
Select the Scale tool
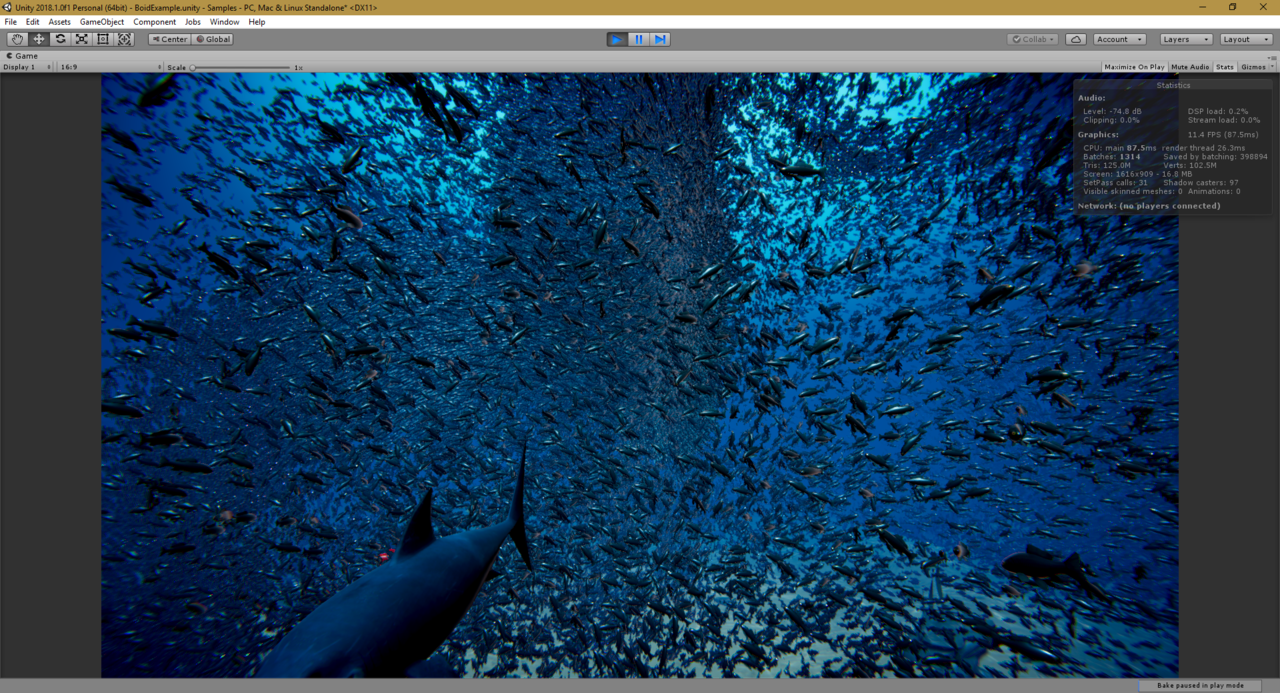click(82, 39)
